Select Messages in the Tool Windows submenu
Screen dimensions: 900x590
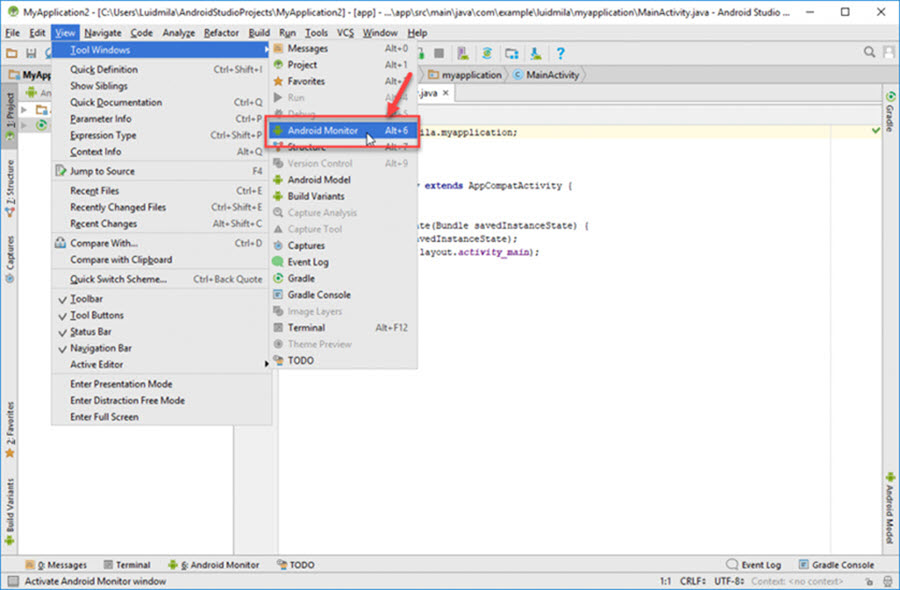[x=343, y=49]
